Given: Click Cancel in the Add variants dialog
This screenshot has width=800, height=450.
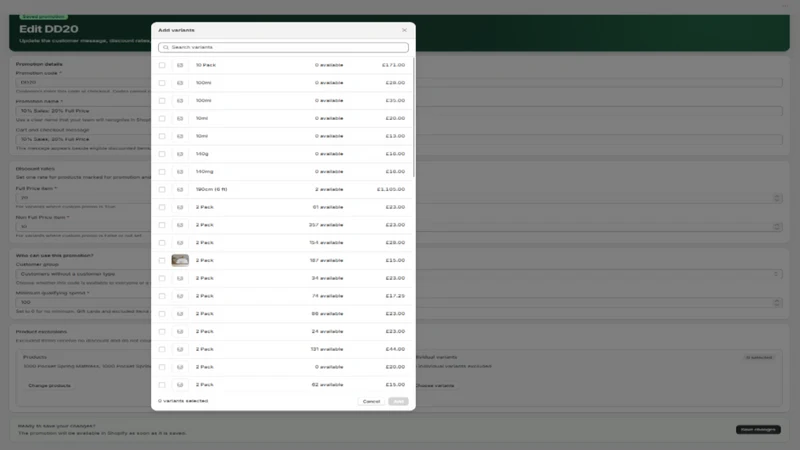Looking at the screenshot, I should [x=371, y=402].
